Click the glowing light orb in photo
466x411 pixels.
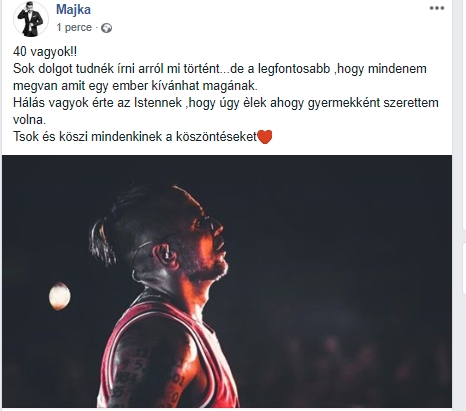[x=60, y=296]
